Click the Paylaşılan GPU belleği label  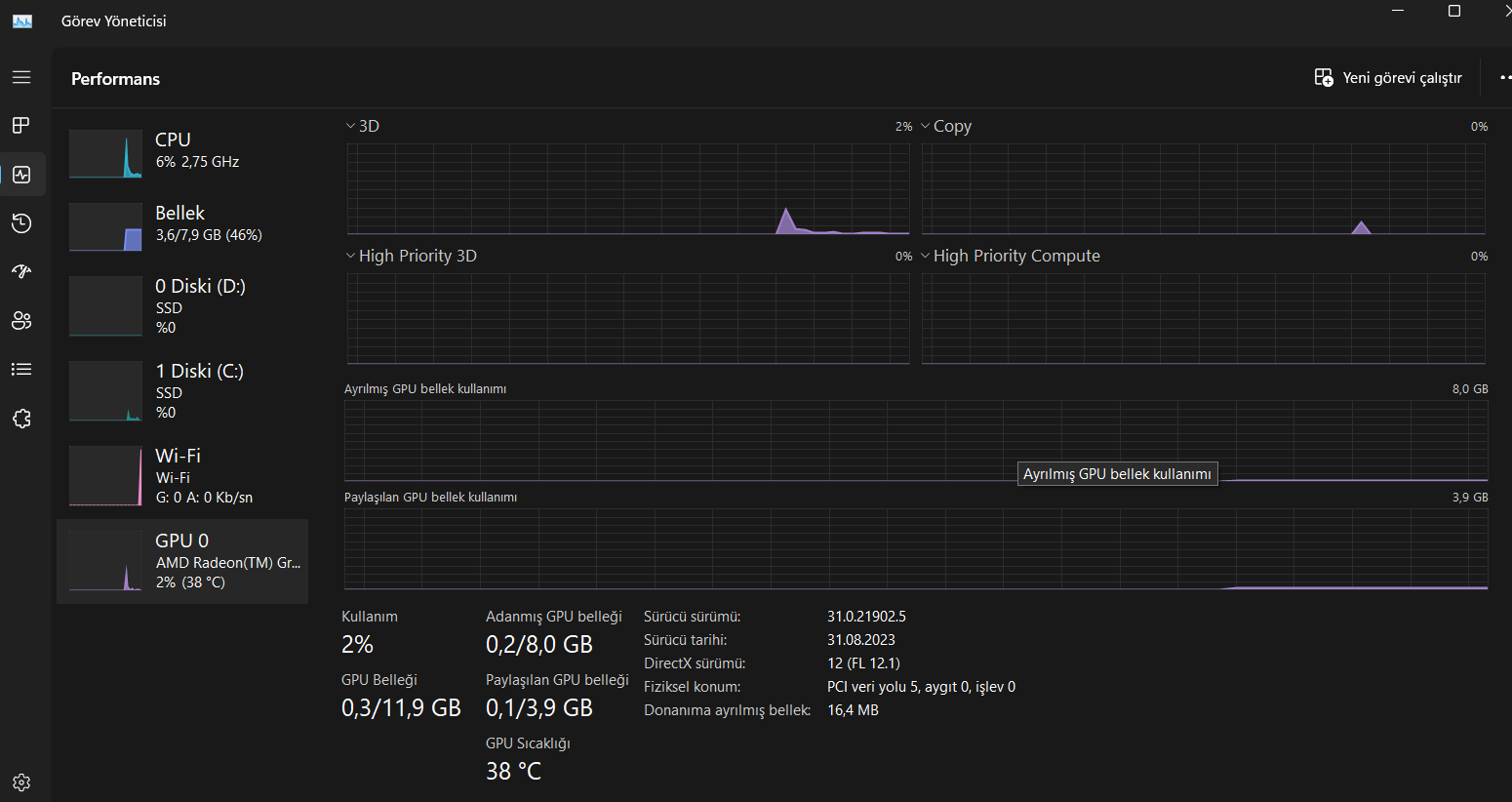tap(557, 680)
